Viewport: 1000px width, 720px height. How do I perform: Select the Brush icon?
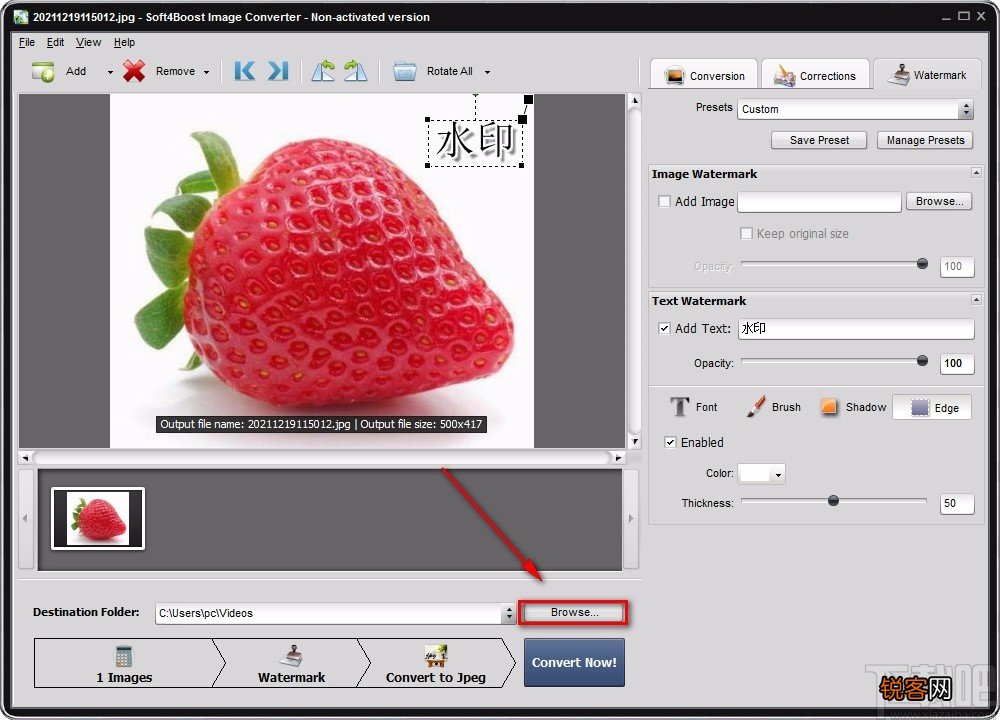[756, 407]
